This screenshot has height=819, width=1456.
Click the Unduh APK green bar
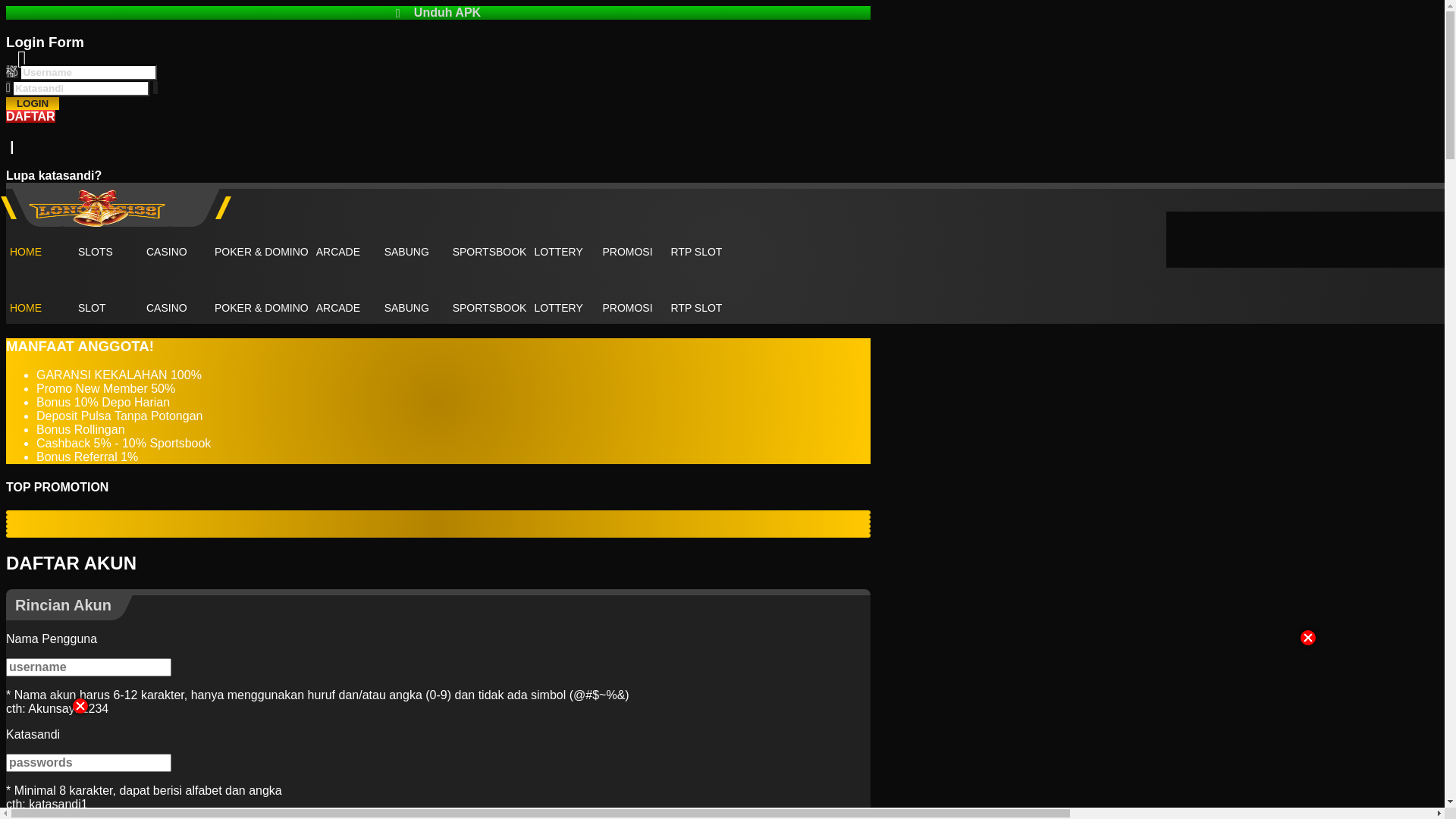[438, 13]
